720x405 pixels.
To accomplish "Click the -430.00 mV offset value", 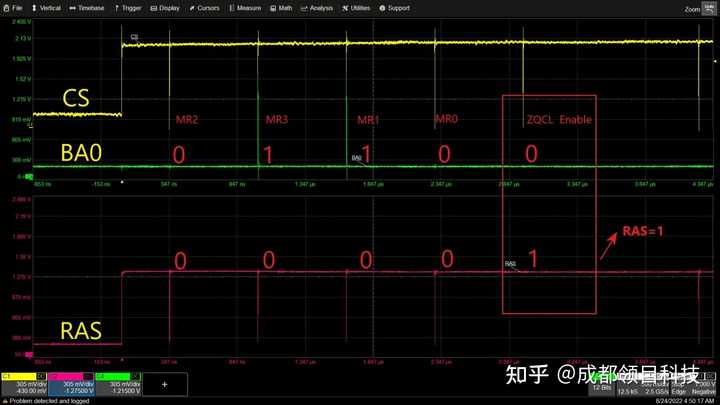I will point(31,391).
